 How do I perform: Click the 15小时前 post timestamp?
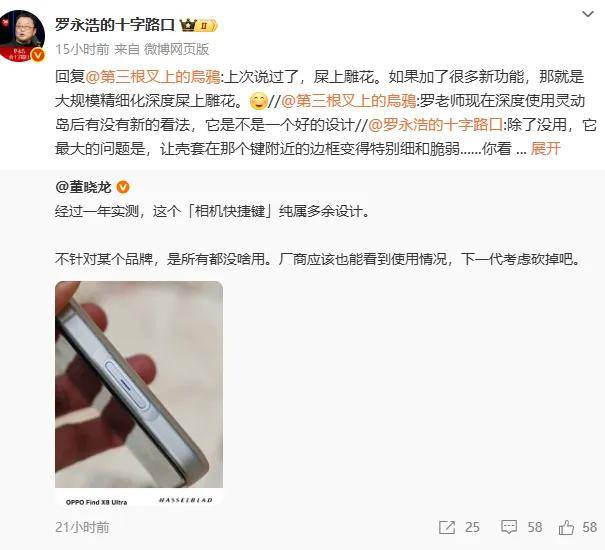82,49
